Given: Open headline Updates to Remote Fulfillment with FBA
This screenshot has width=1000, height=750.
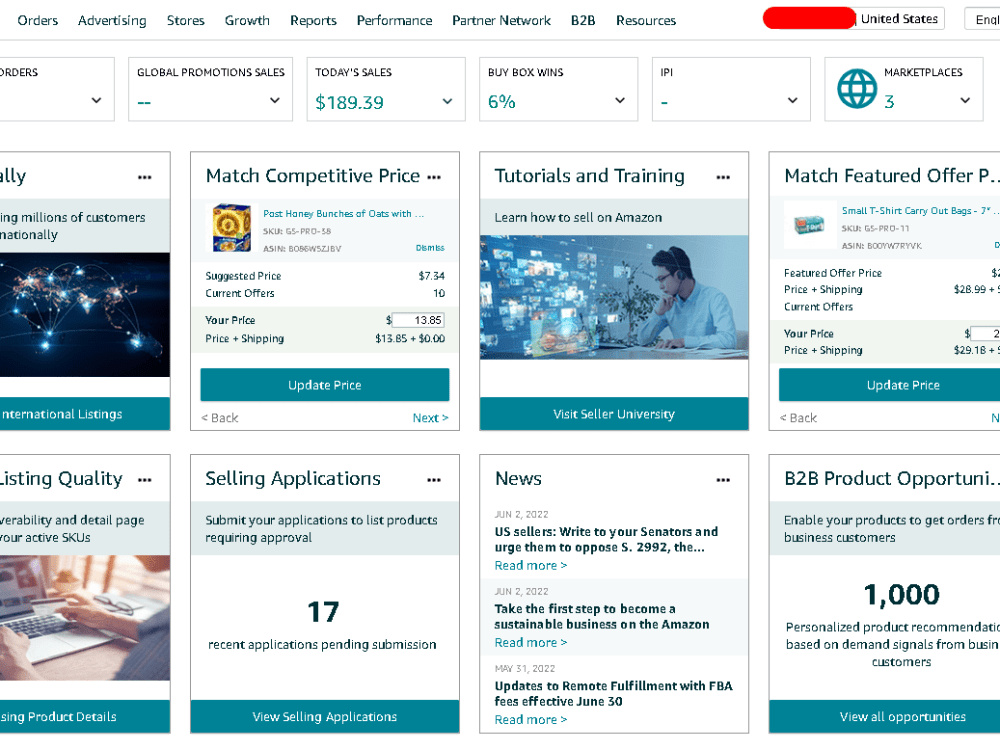Looking at the screenshot, I should [x=614, y=694].
